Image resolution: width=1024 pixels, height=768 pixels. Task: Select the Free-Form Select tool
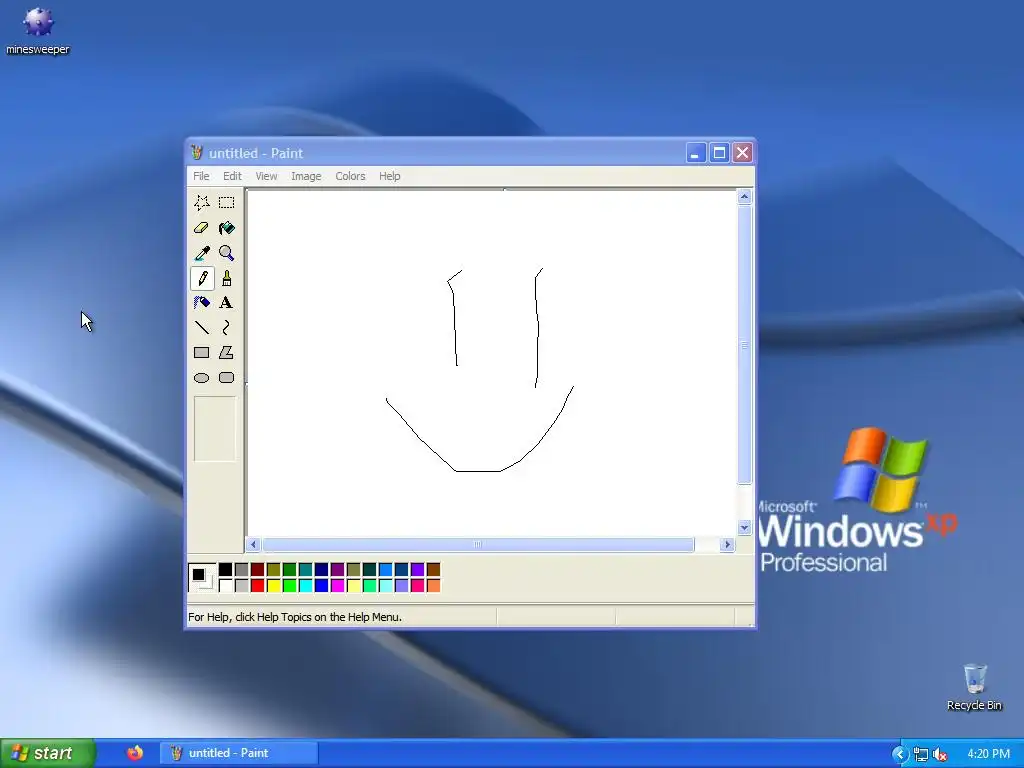[x=202, y=202]
